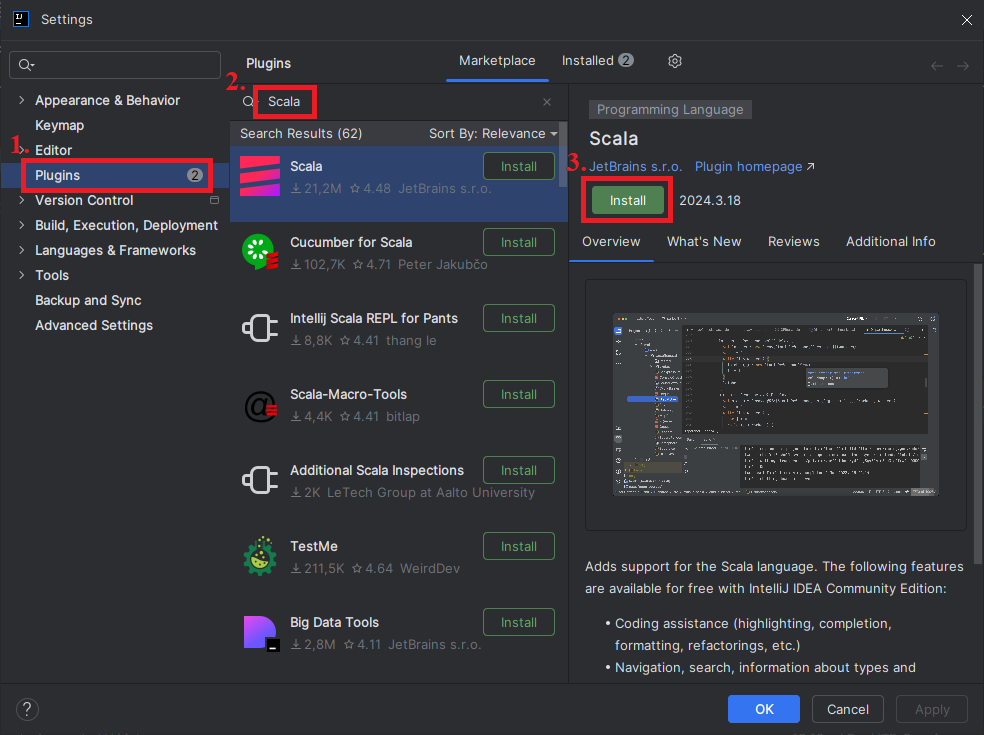Expand the Editor settings section

(22, 150)
